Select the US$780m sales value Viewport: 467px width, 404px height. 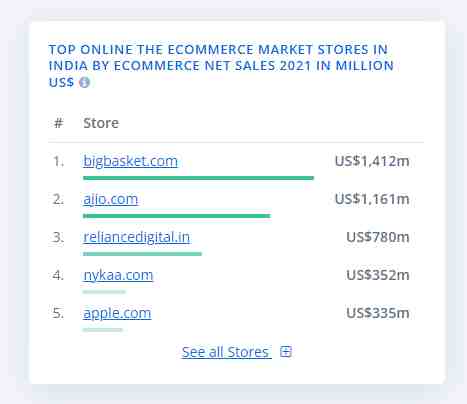coord(378,237)
